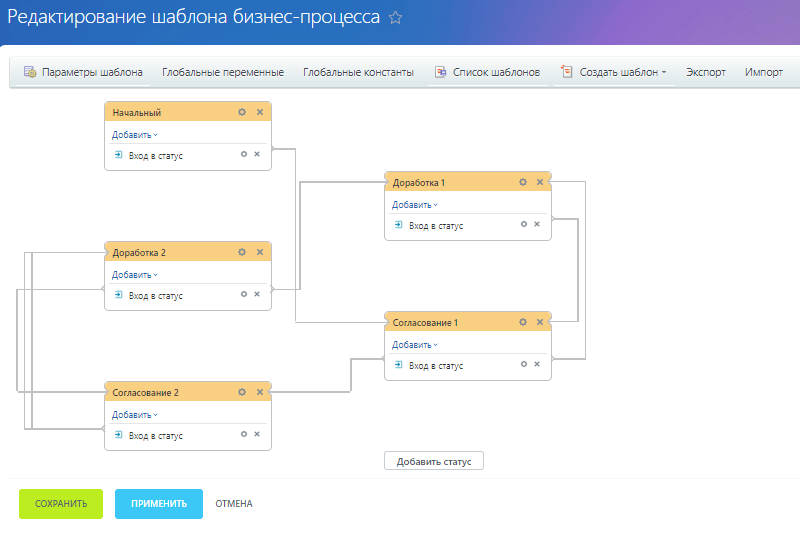Expand Добавить dropdown in Начальный status
This screenshot has height=541, width=800.
[x=134, y=135]
